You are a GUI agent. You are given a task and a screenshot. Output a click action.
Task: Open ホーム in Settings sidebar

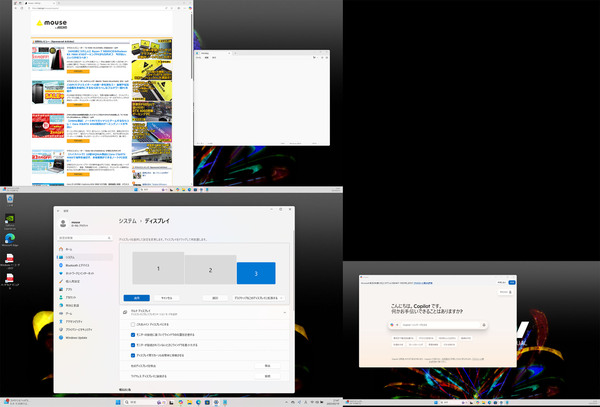tap(84, 249)
